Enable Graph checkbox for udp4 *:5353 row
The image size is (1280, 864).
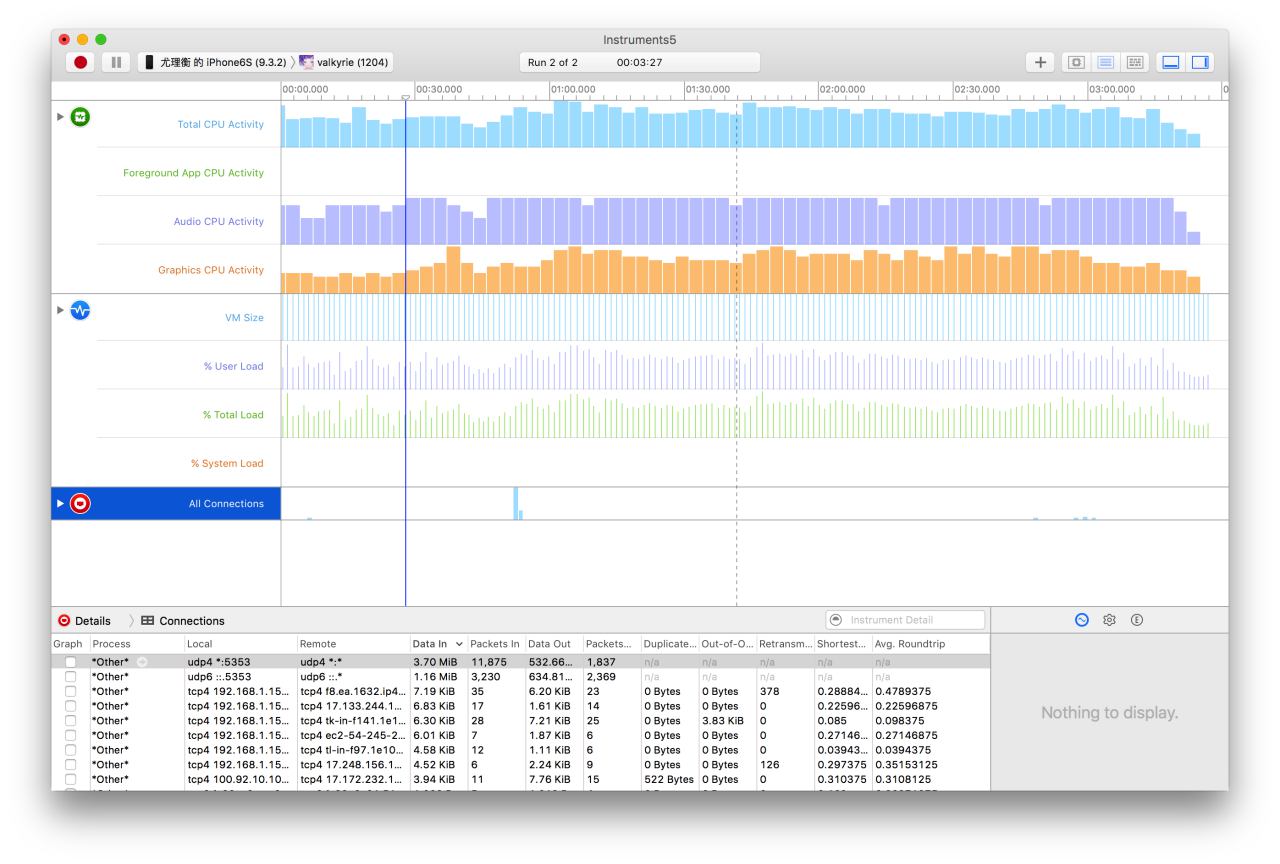pyautogui.click(x=70, y=662)
